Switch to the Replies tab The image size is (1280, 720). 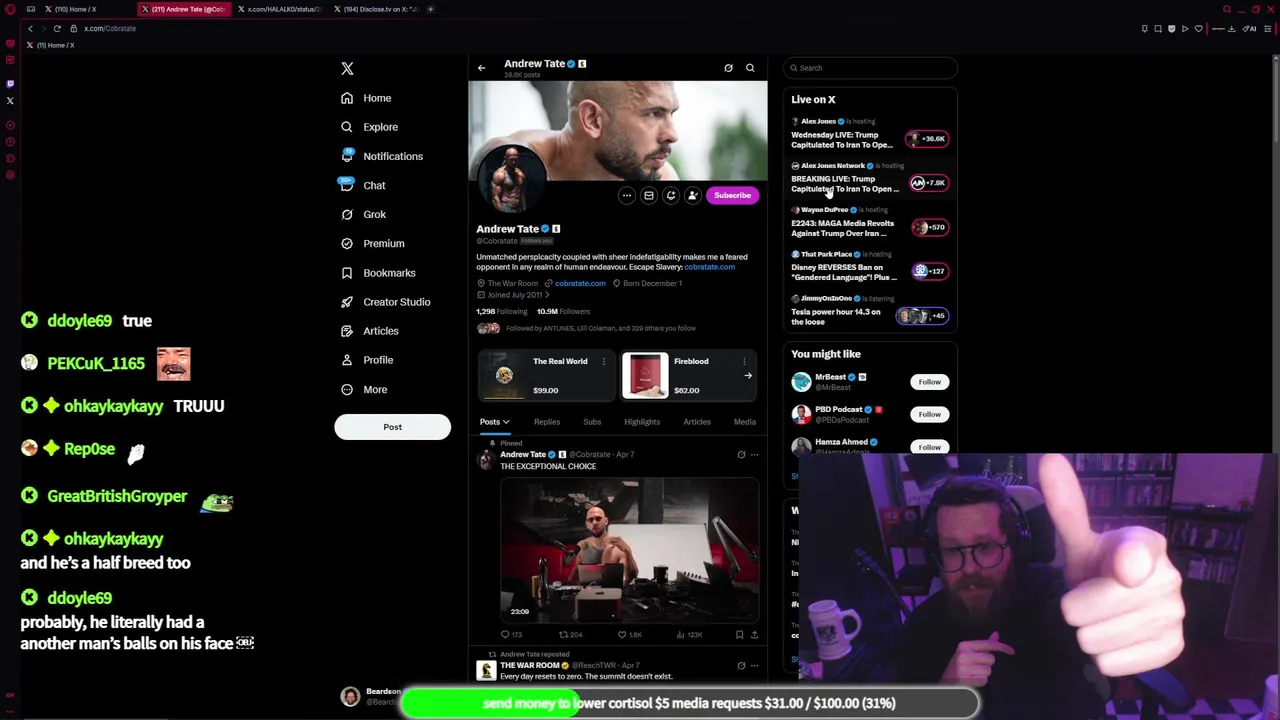coord(546,422)
